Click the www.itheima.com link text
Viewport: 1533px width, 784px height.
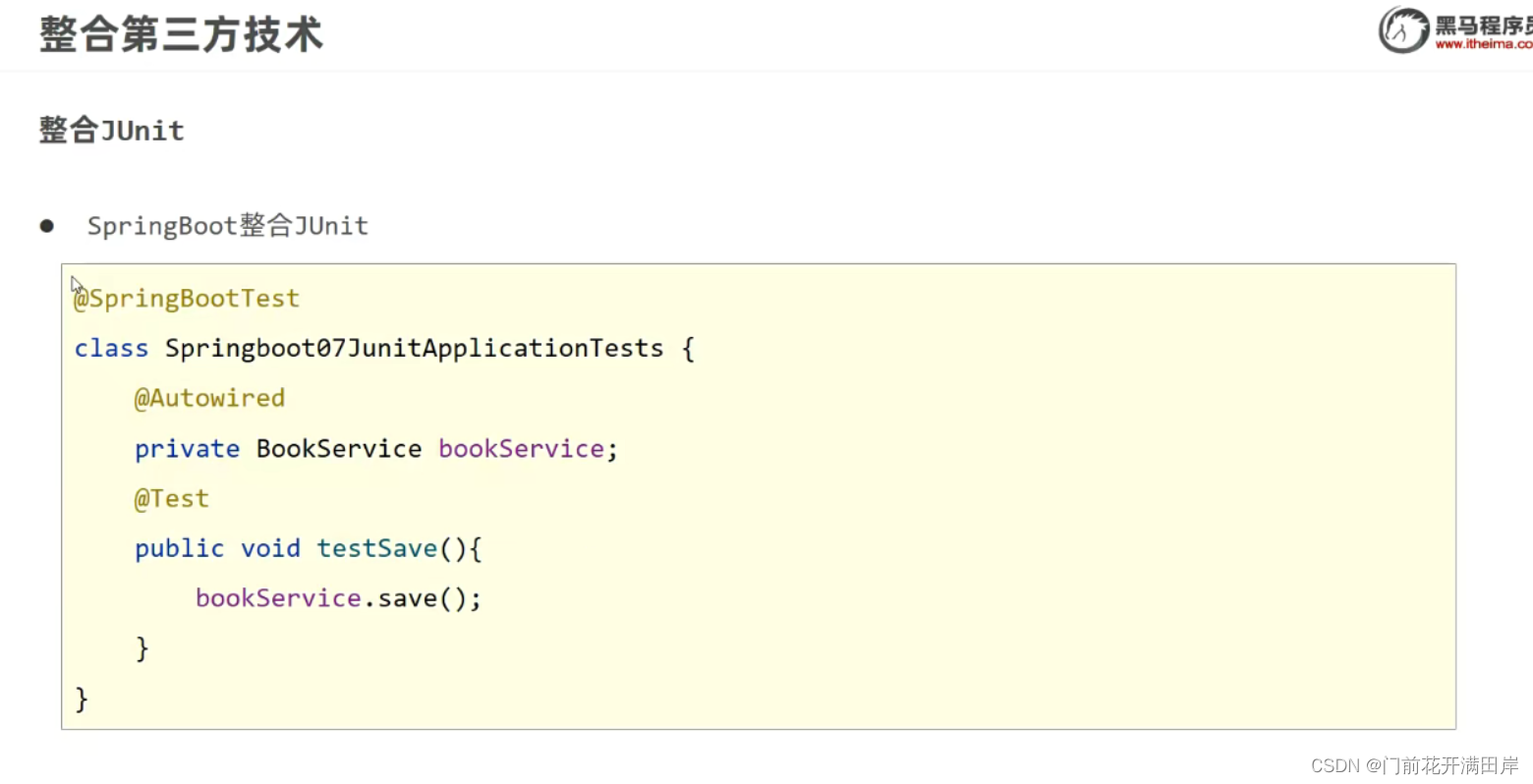pos(1484,44)
